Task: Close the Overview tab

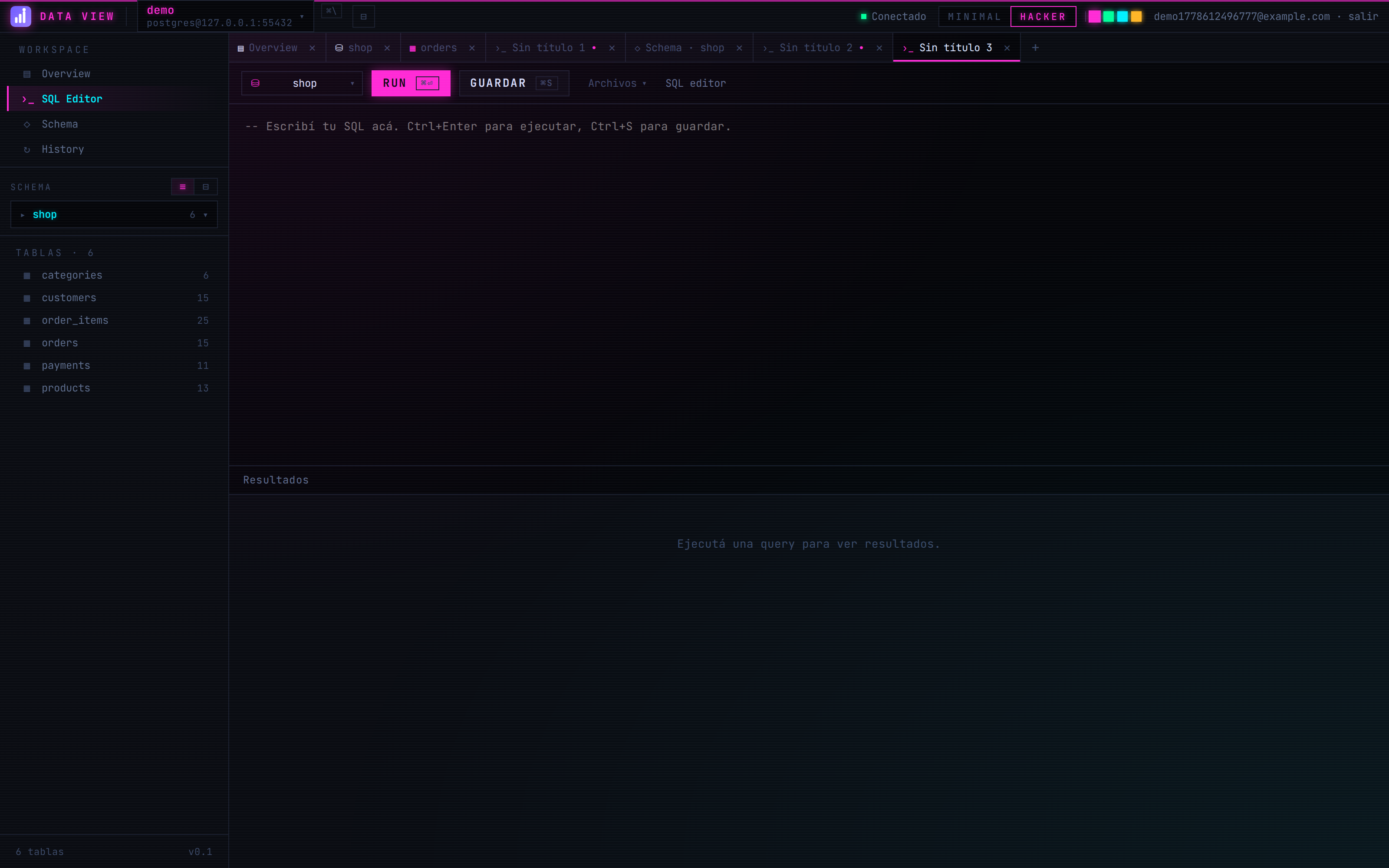Action: (312, 48)
